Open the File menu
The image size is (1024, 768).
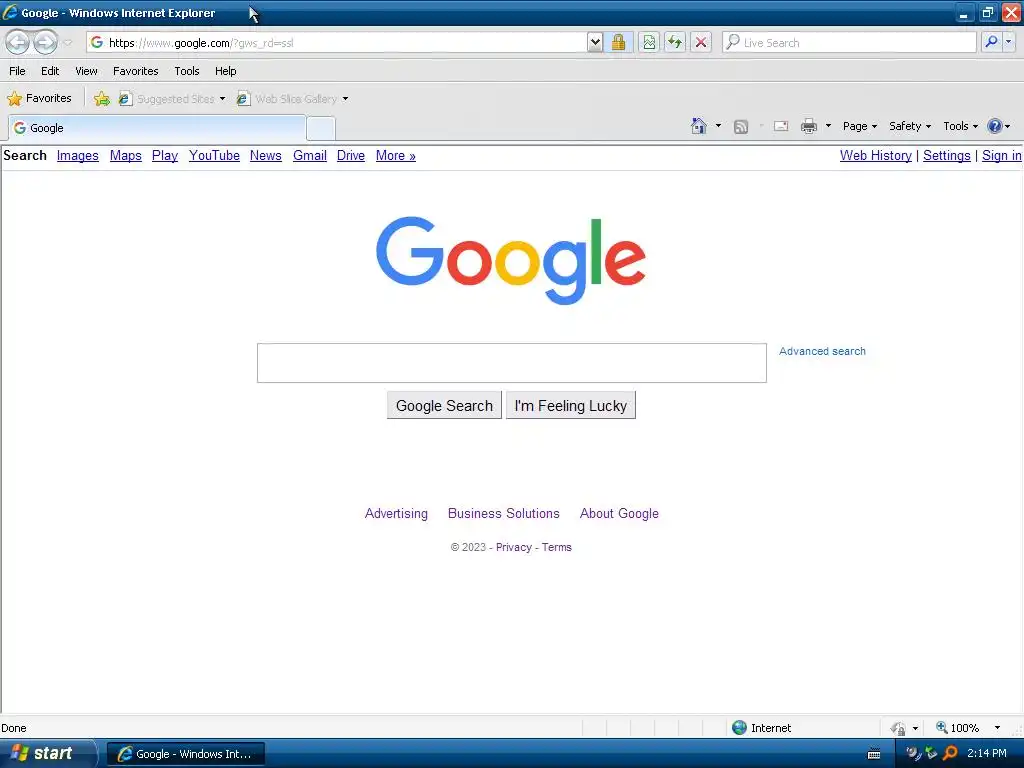(x=17, y=71)
